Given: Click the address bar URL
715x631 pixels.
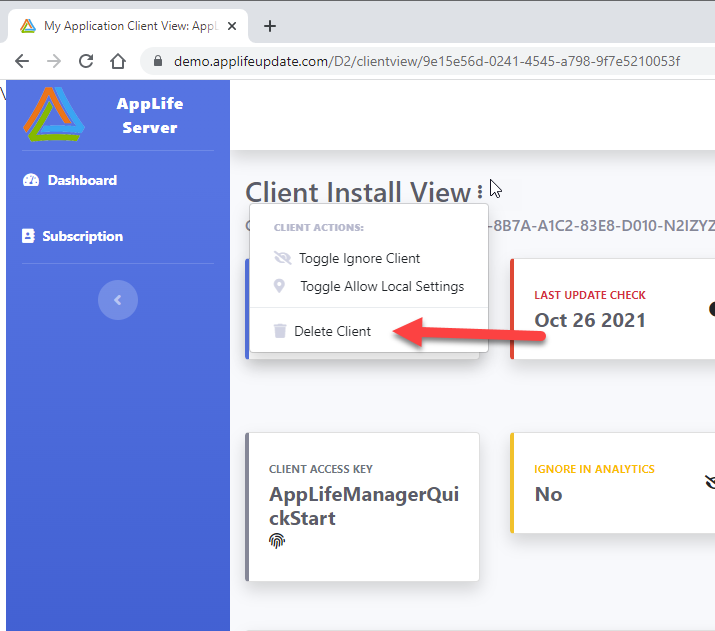Looking at the screenshot, I should point(427,61).
